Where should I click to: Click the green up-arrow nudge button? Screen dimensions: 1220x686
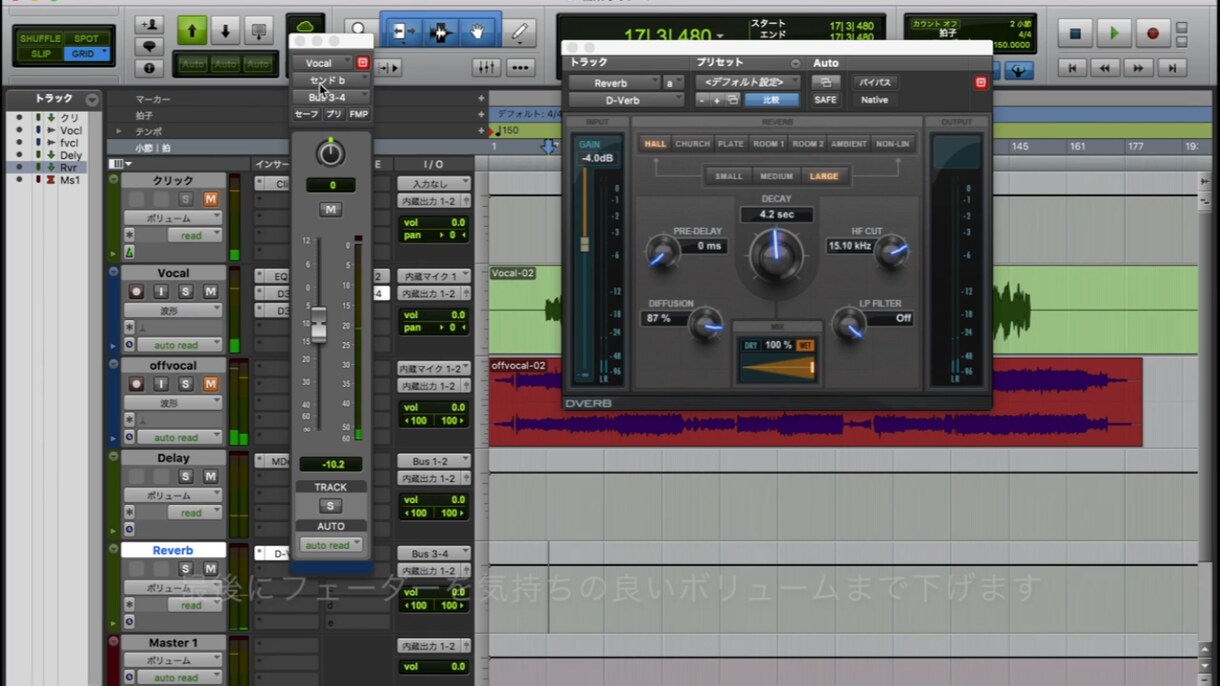point(192,32)
